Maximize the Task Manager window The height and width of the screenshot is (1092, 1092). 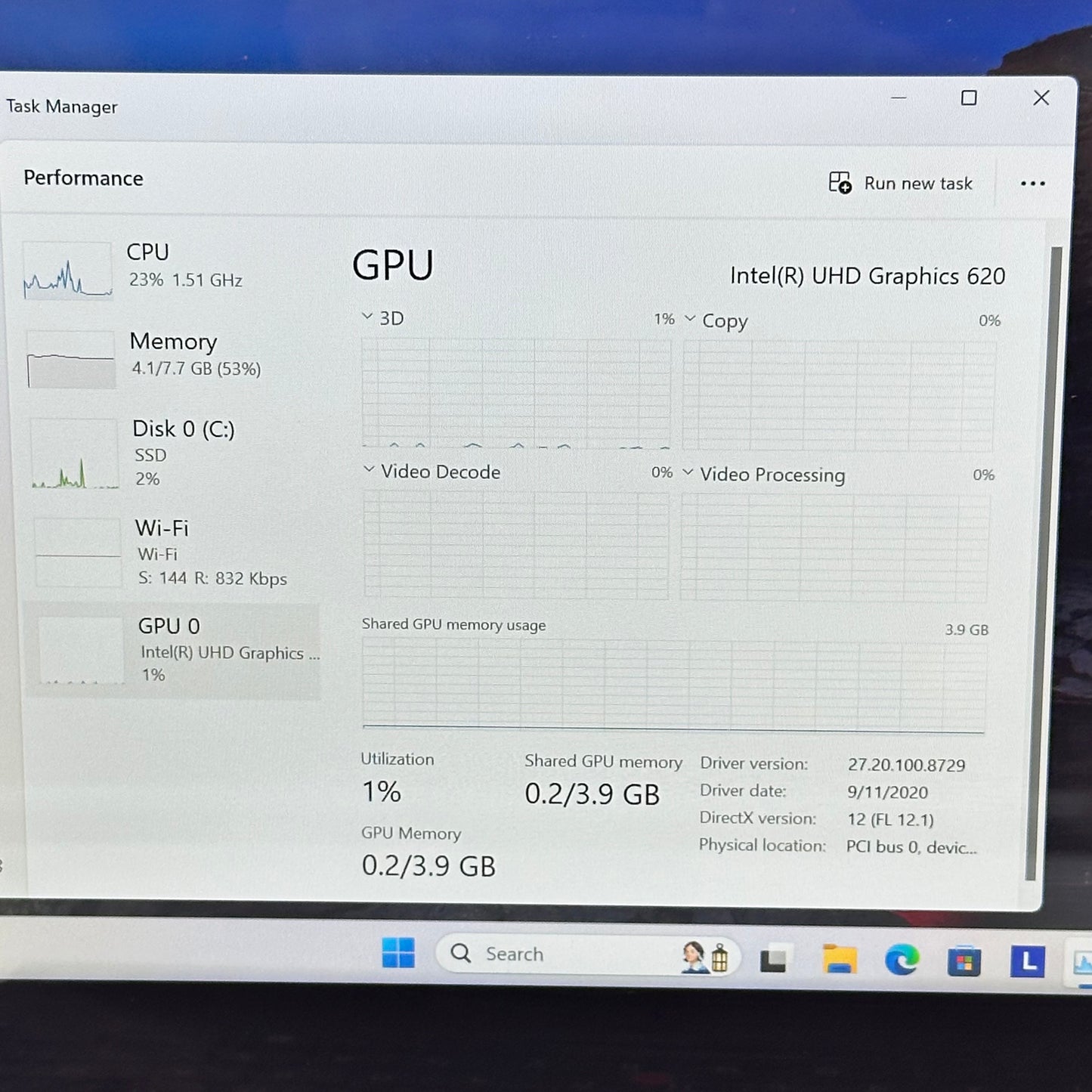pyautogui.click(x=969, y=97)
